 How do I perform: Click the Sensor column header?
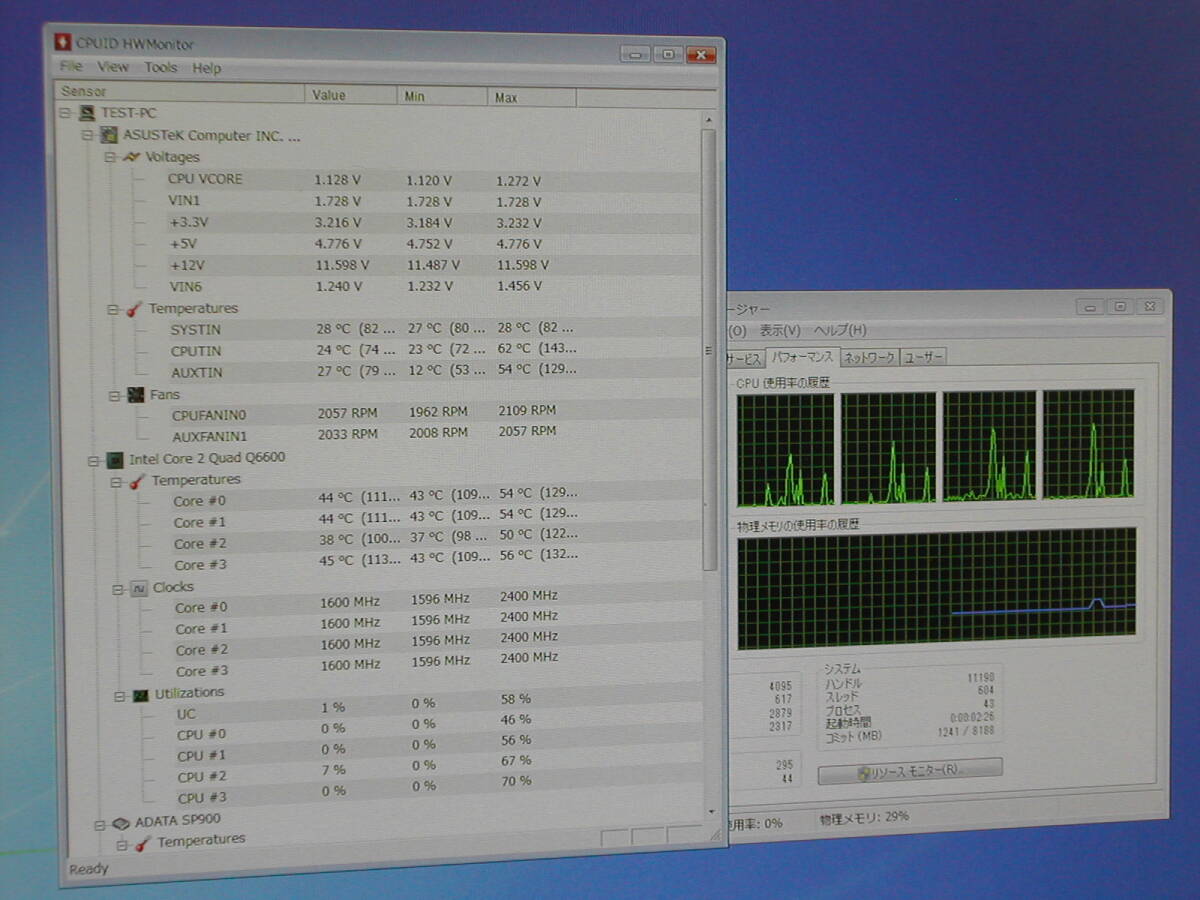point(181,93)
